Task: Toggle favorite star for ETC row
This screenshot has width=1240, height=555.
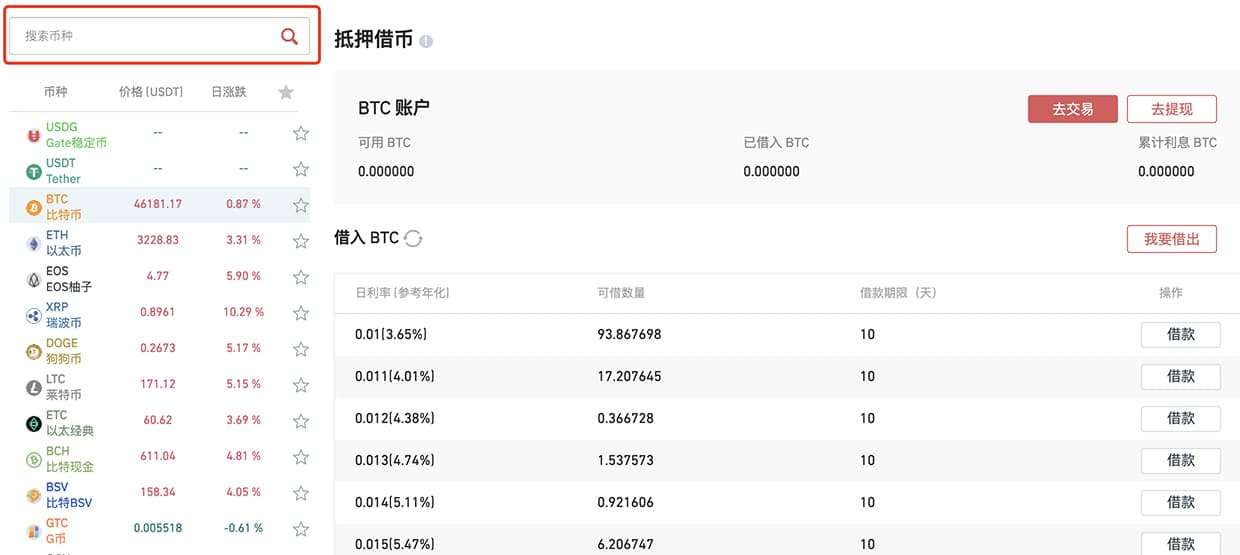Action: click(301, 421)
